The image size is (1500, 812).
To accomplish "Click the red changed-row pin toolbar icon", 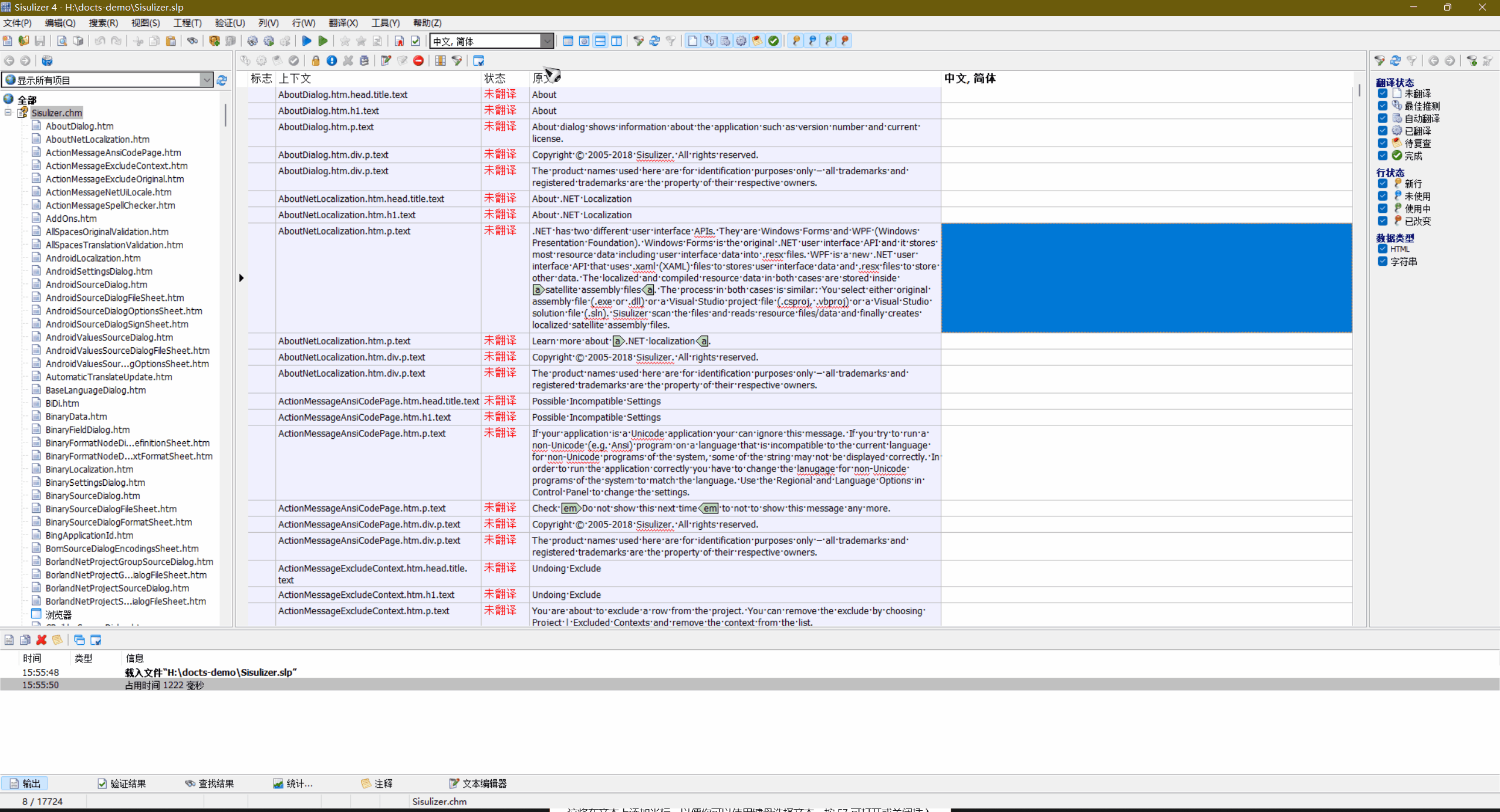I will (x=845, y=40).
